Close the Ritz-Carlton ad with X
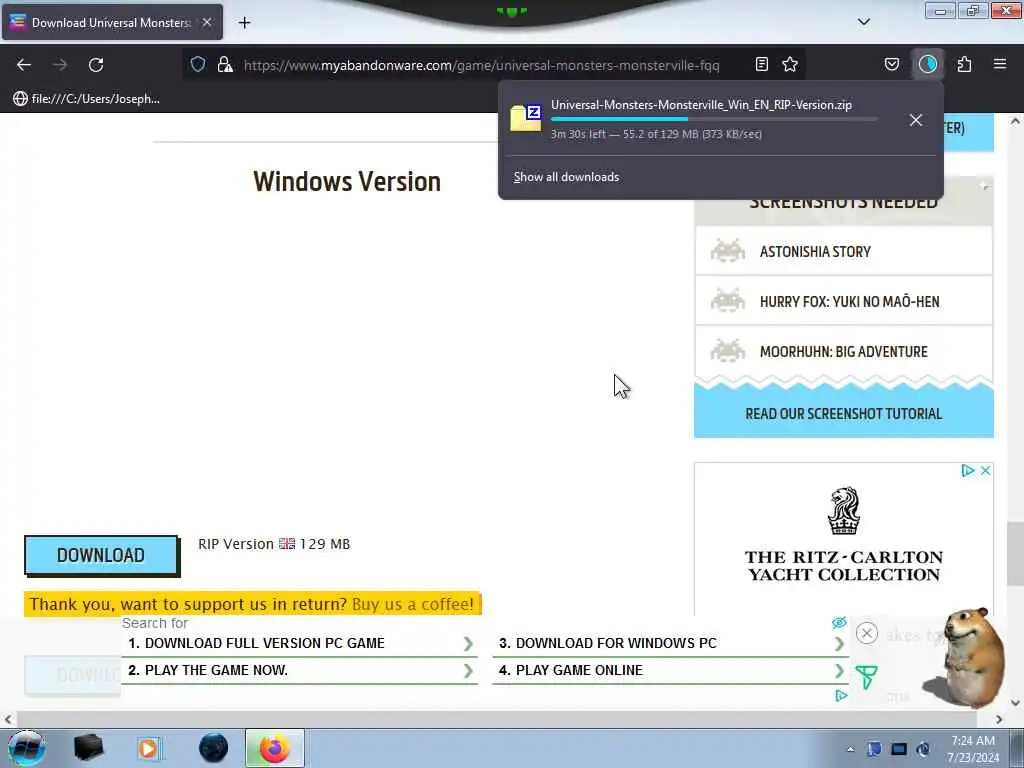The width and height of the screenshot is (1024, 768). [985, 470]
